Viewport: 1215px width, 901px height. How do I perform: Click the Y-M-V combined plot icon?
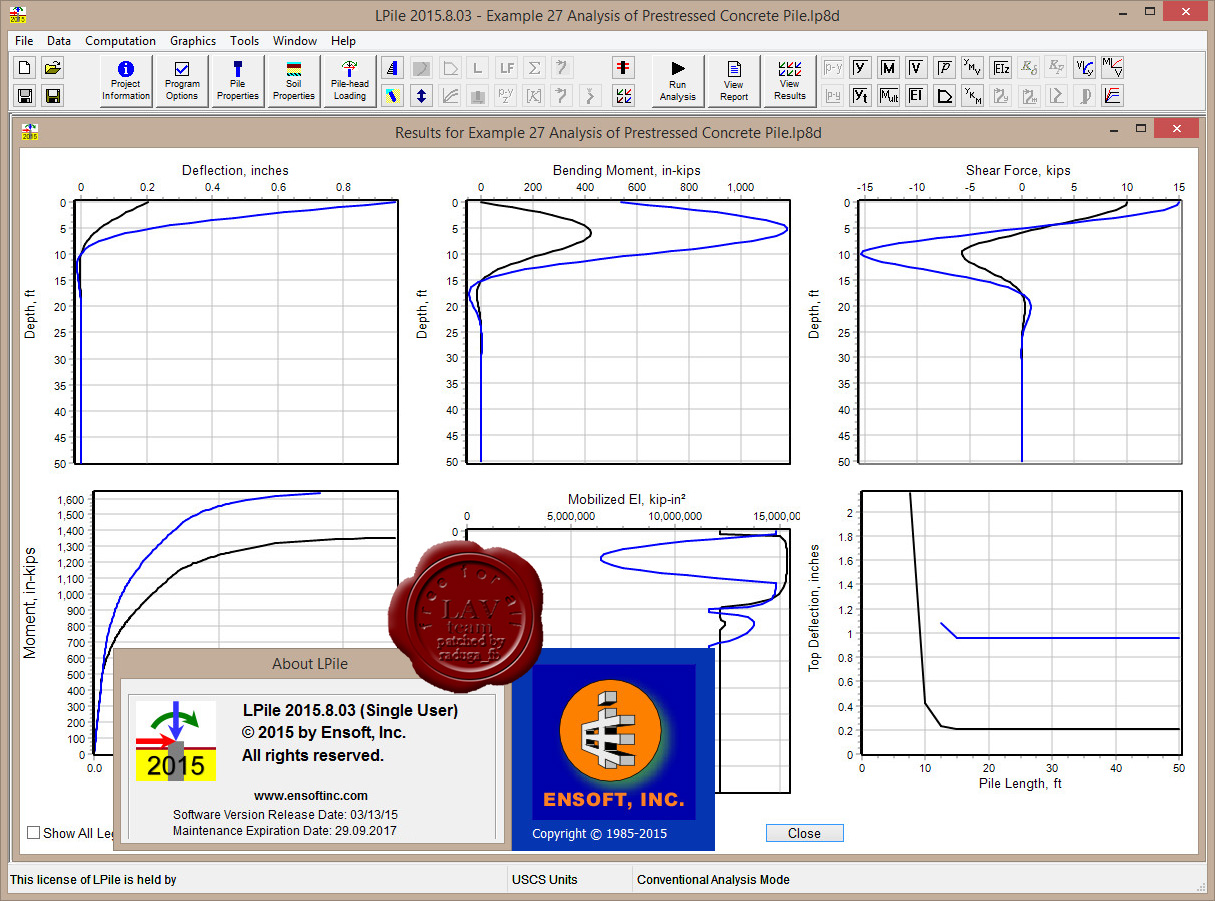point(972,68)
